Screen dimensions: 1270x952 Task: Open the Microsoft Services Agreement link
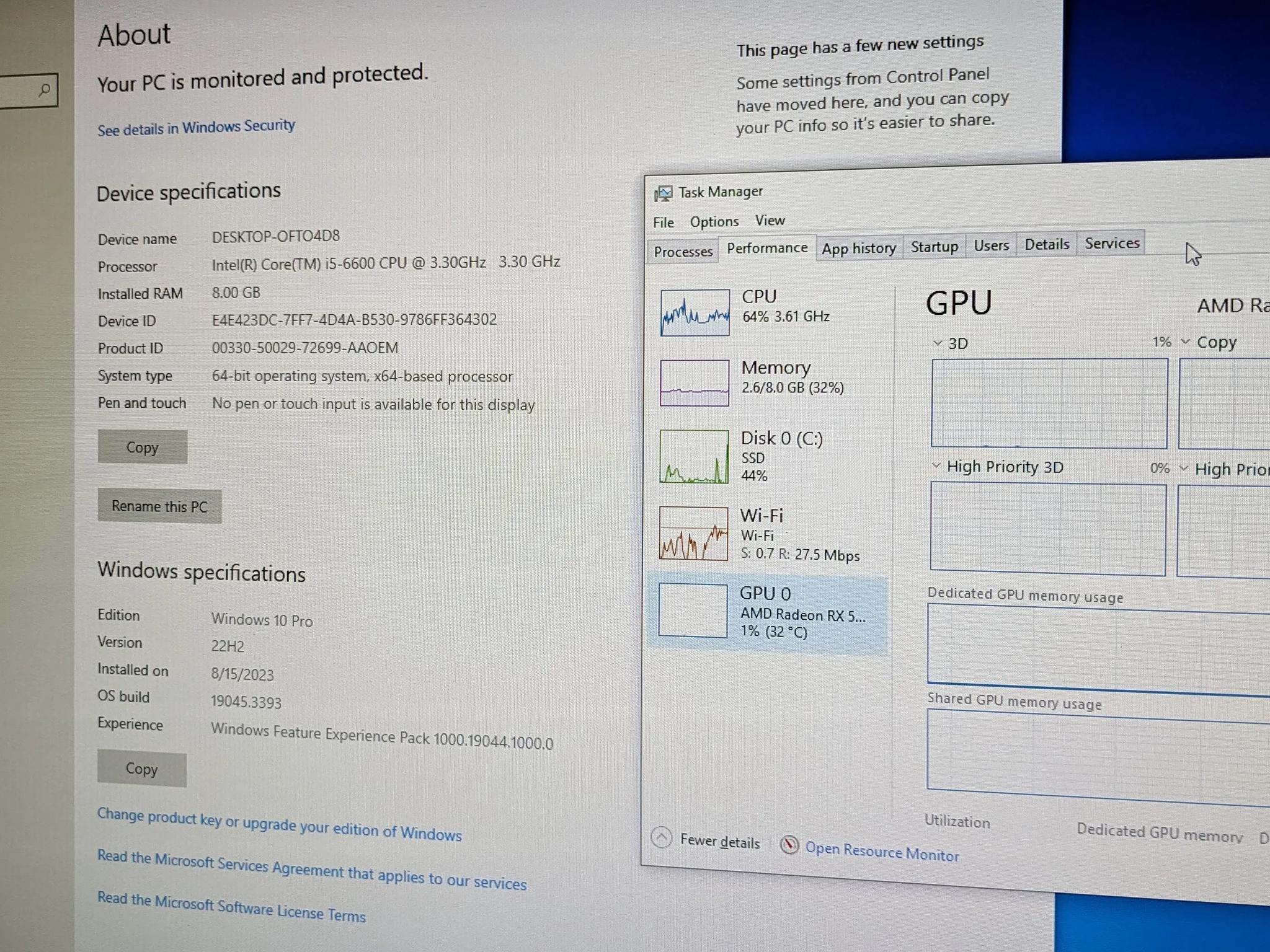click(x=312, y=870)
